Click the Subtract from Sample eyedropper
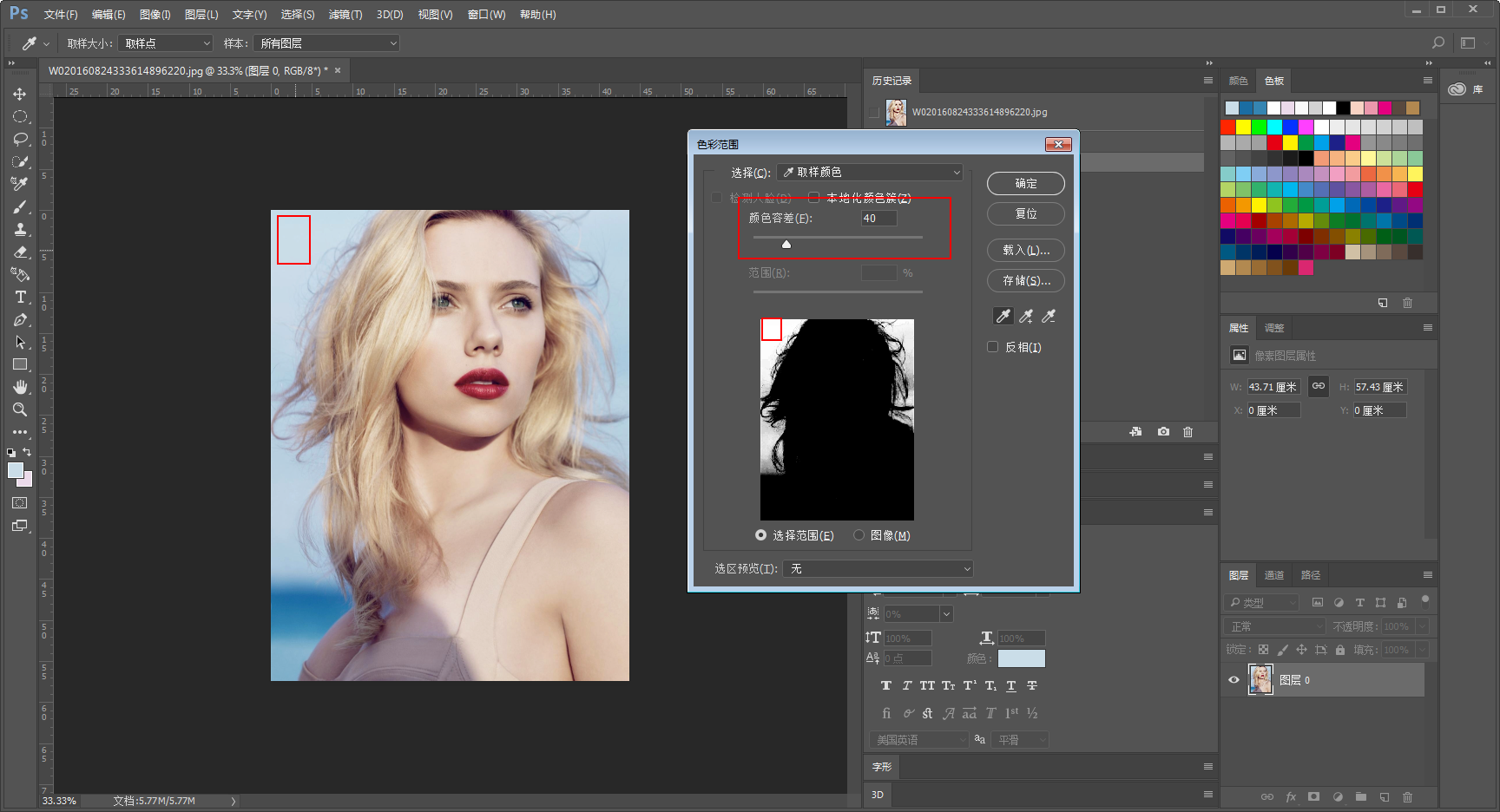 (x=1049, y=317)
